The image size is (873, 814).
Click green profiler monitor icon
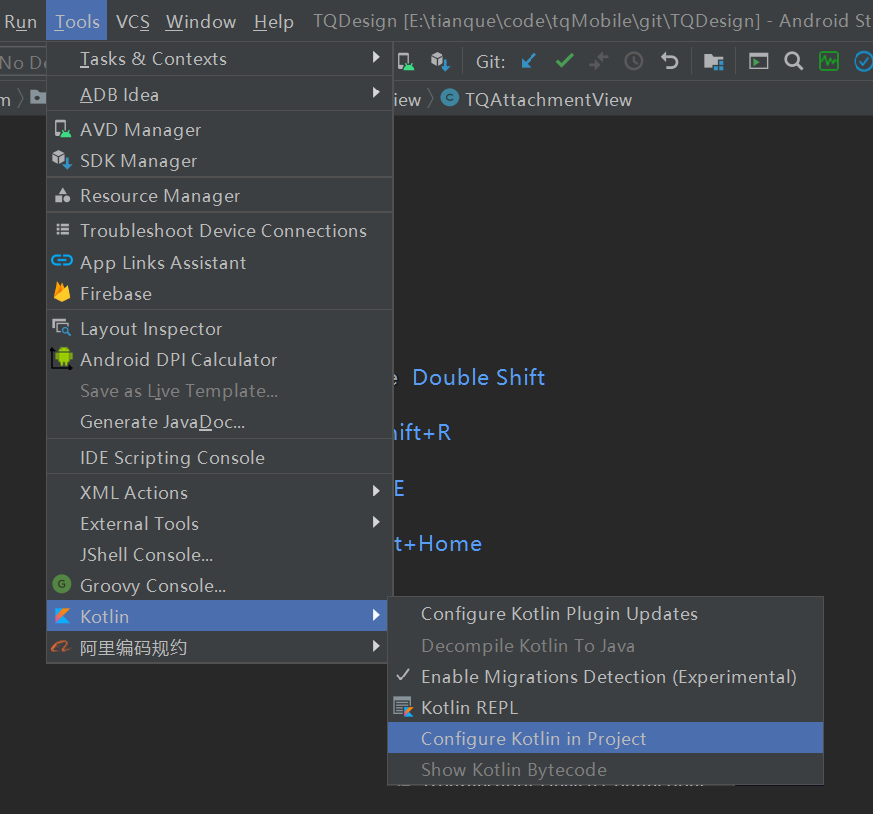pyautogui.click(x=828, y=61)
